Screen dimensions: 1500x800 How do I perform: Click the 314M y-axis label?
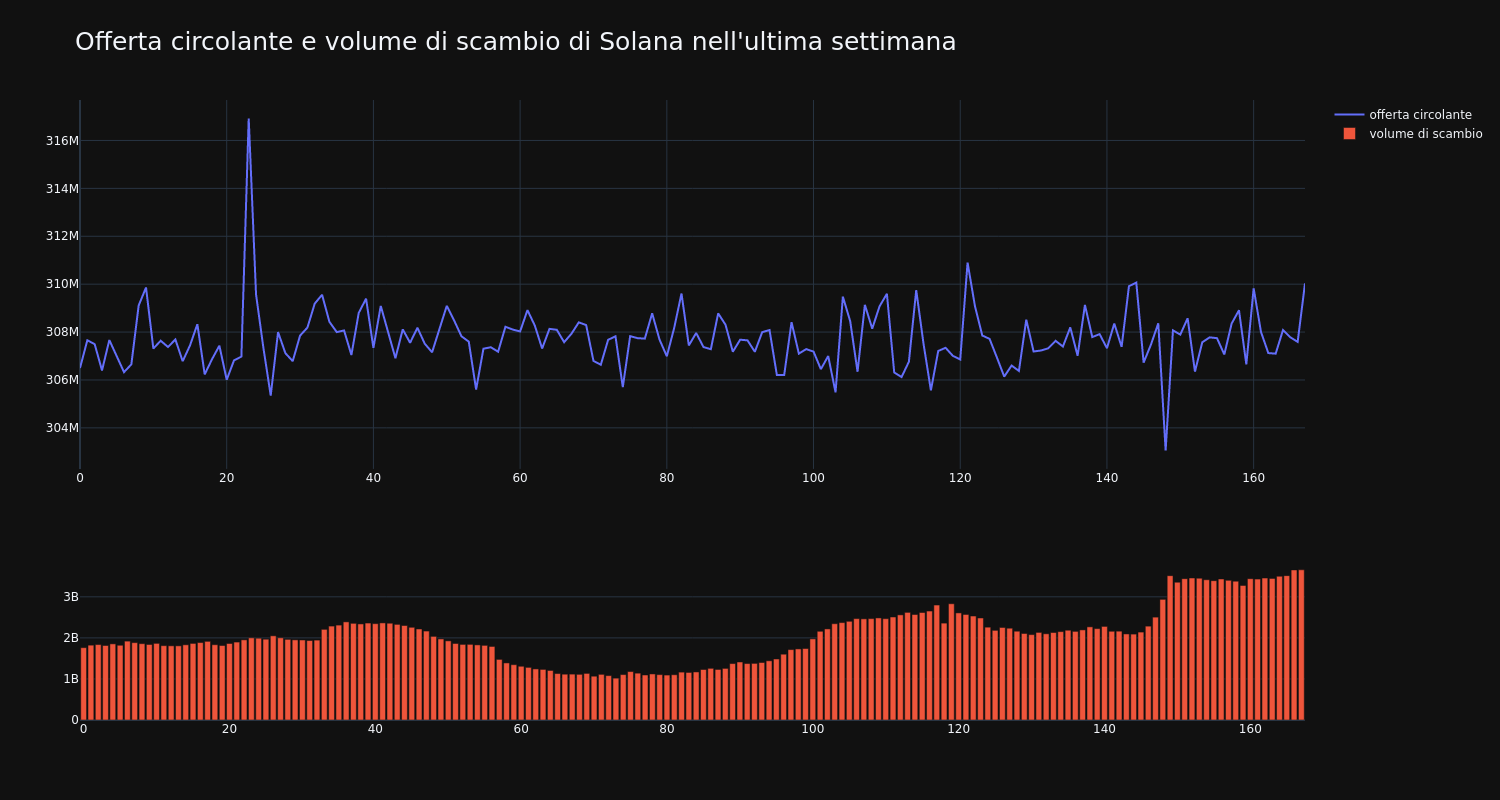[x=62, y=189]
